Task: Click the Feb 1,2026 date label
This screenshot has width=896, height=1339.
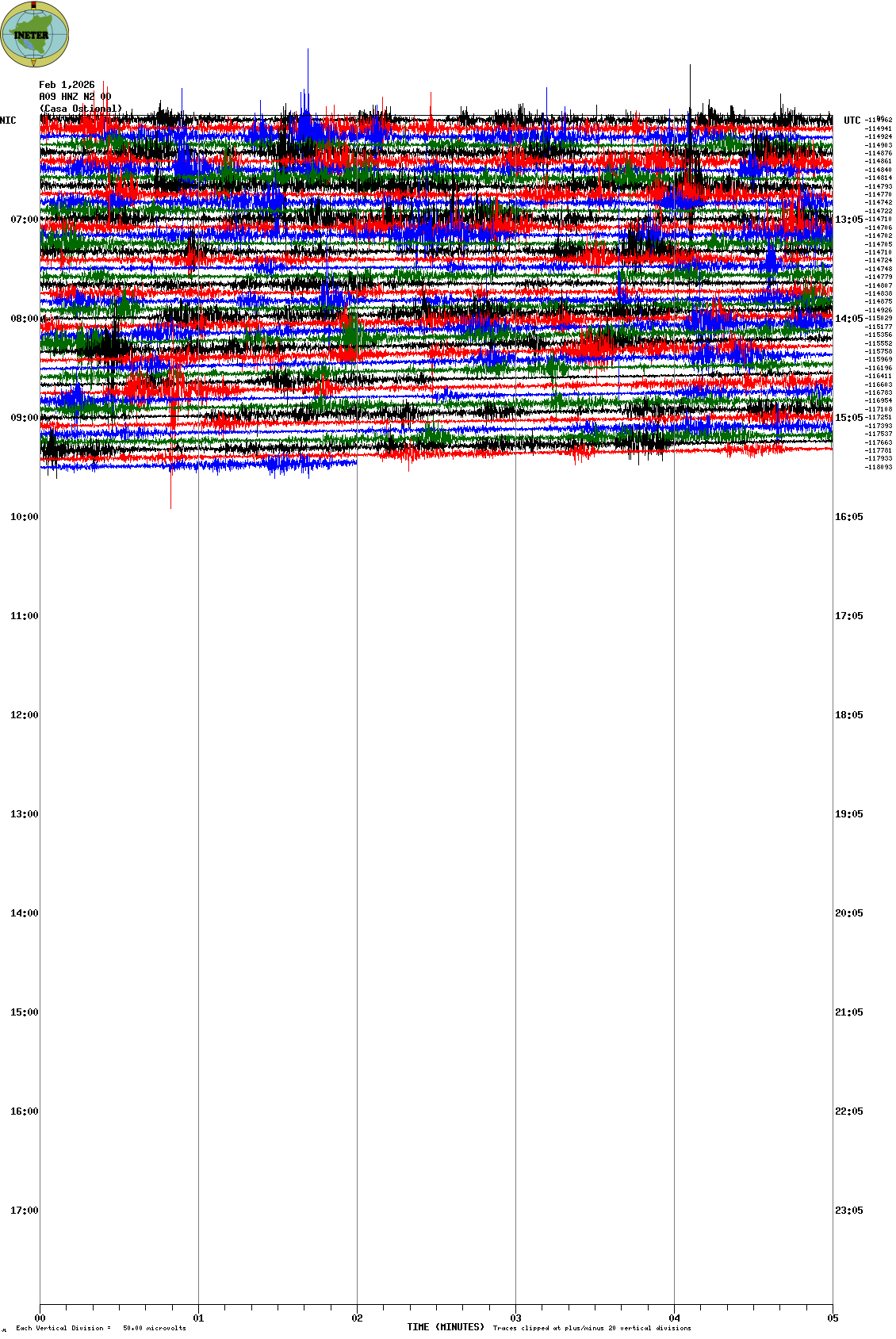Action: click(x=67, y=85)
